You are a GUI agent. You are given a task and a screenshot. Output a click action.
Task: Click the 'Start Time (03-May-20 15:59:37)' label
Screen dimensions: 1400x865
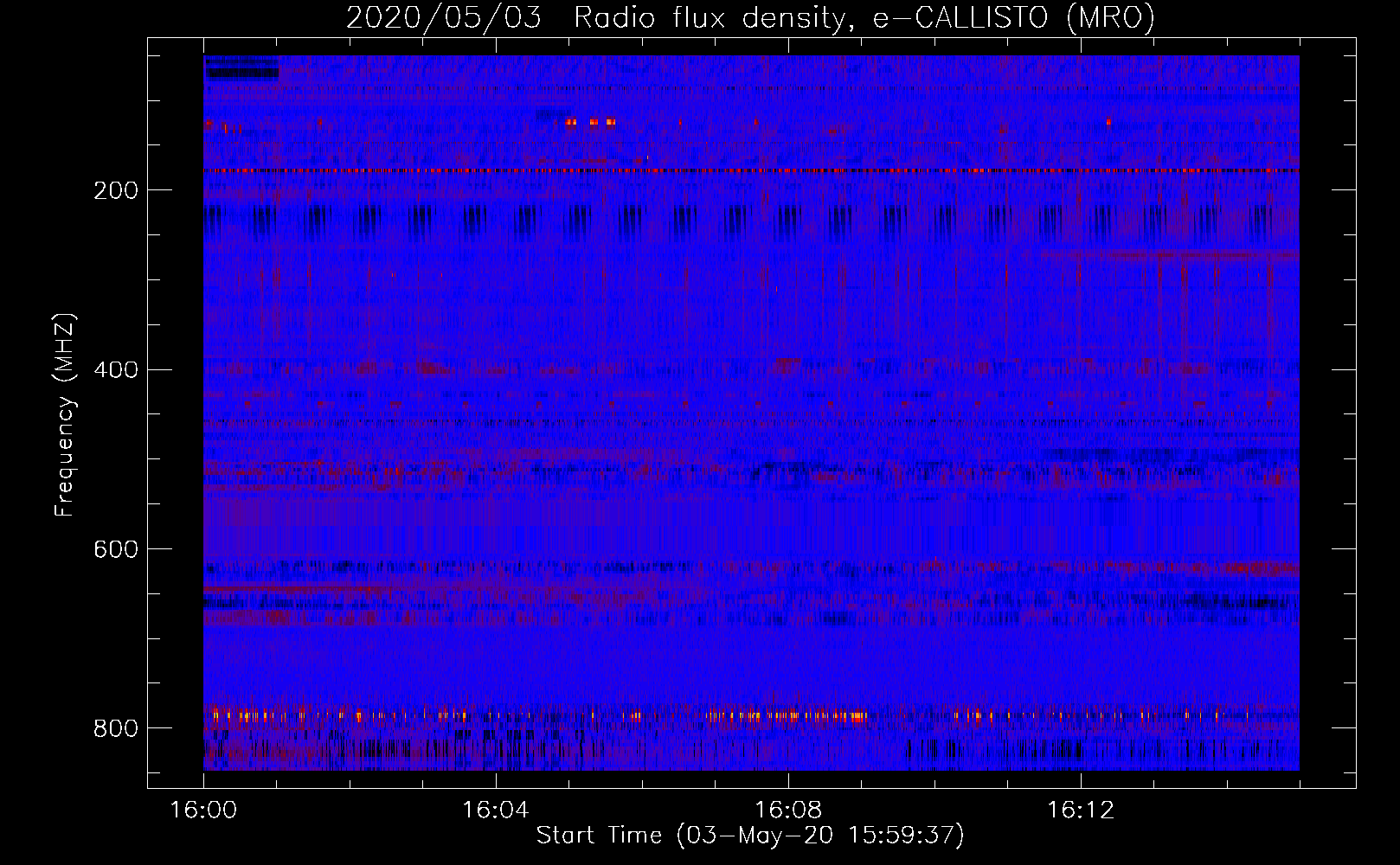point(750,835)
